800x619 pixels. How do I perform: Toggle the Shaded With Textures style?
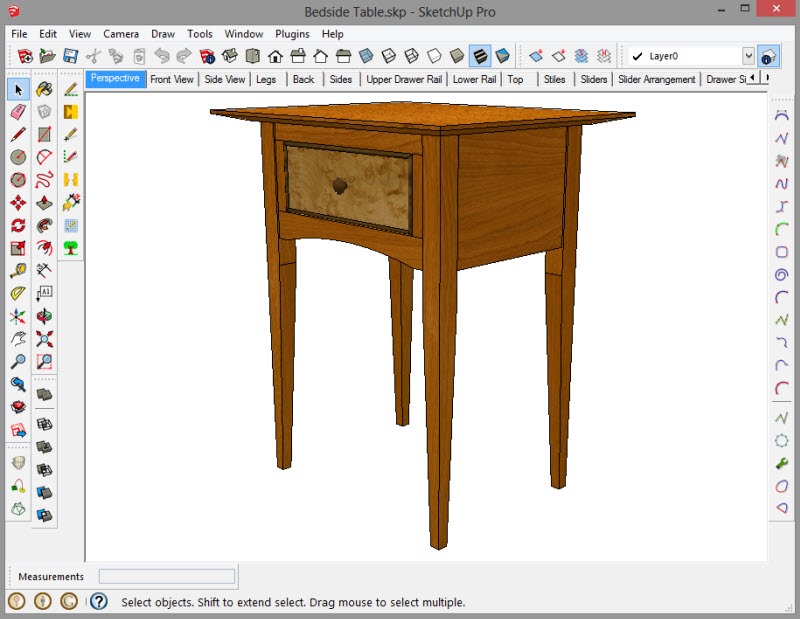(x=480, y=56)
